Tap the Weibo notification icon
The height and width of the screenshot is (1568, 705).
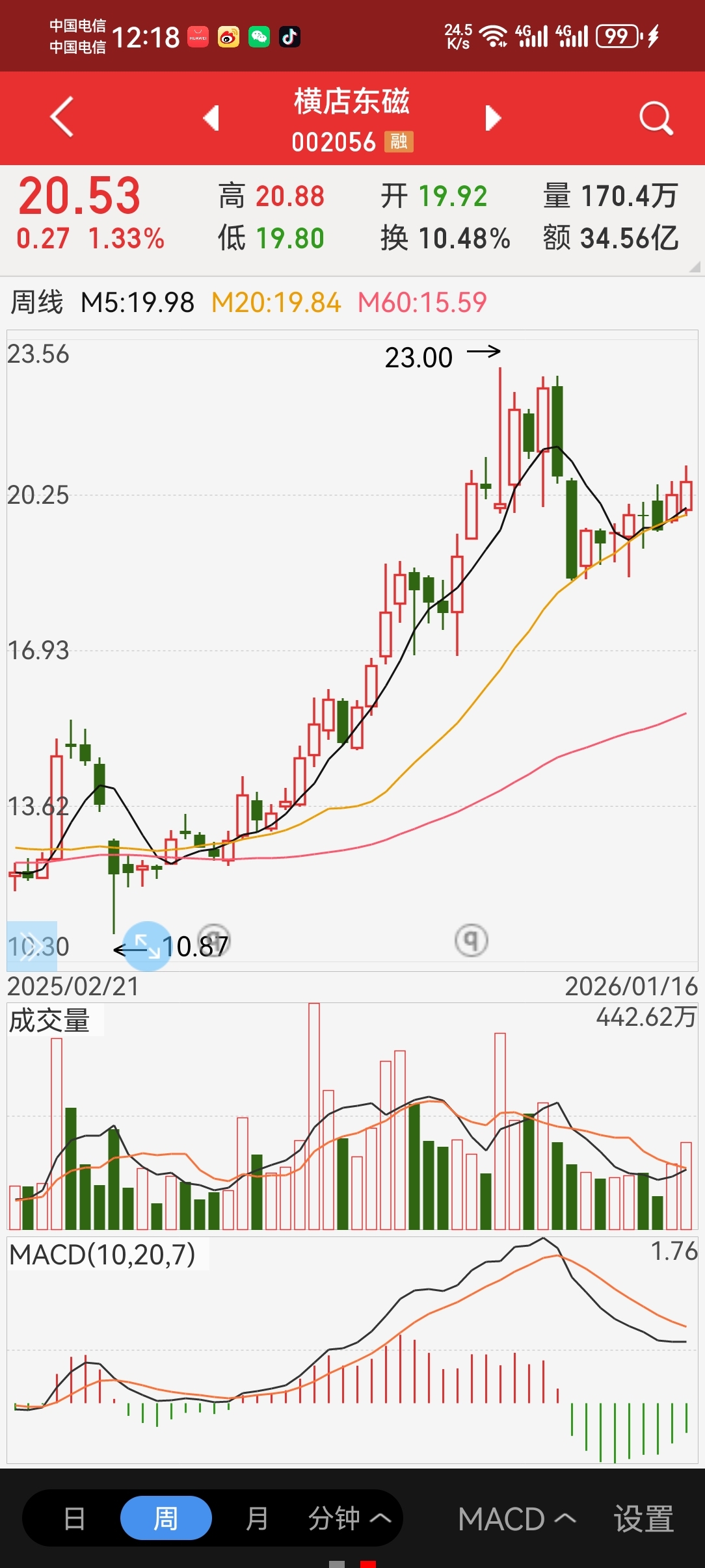pos(228,37)
